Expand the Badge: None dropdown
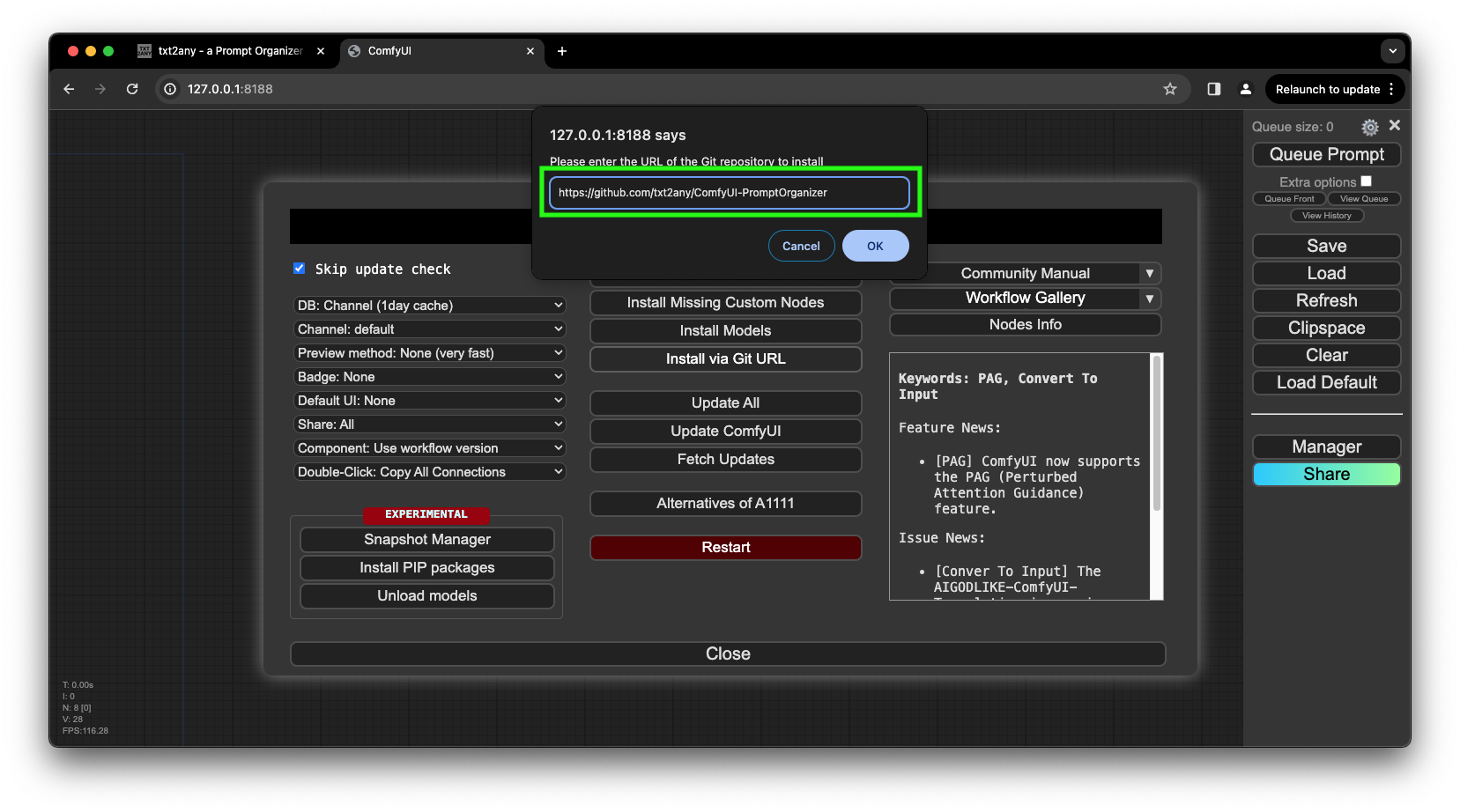Viewport: 1460px width, 812px height. (429, 377)
